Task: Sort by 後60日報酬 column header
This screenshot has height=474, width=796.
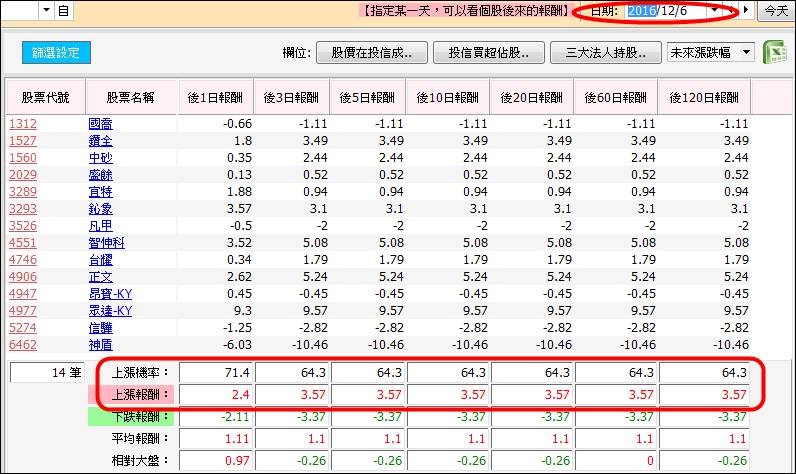Action: [616, 97]
